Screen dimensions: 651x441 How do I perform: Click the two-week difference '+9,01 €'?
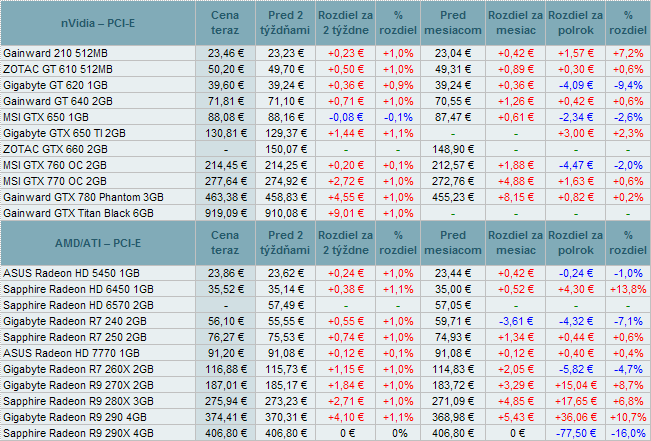tap(346, 213)
